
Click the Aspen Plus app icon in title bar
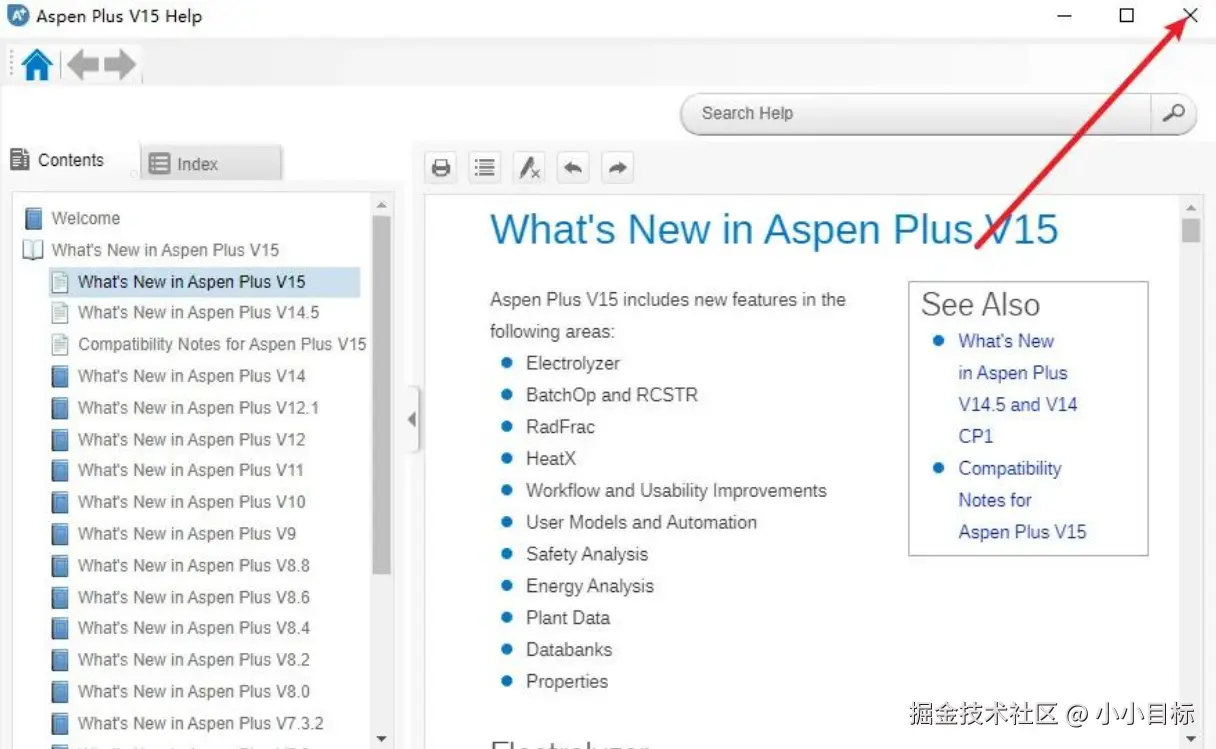point(18,16)
